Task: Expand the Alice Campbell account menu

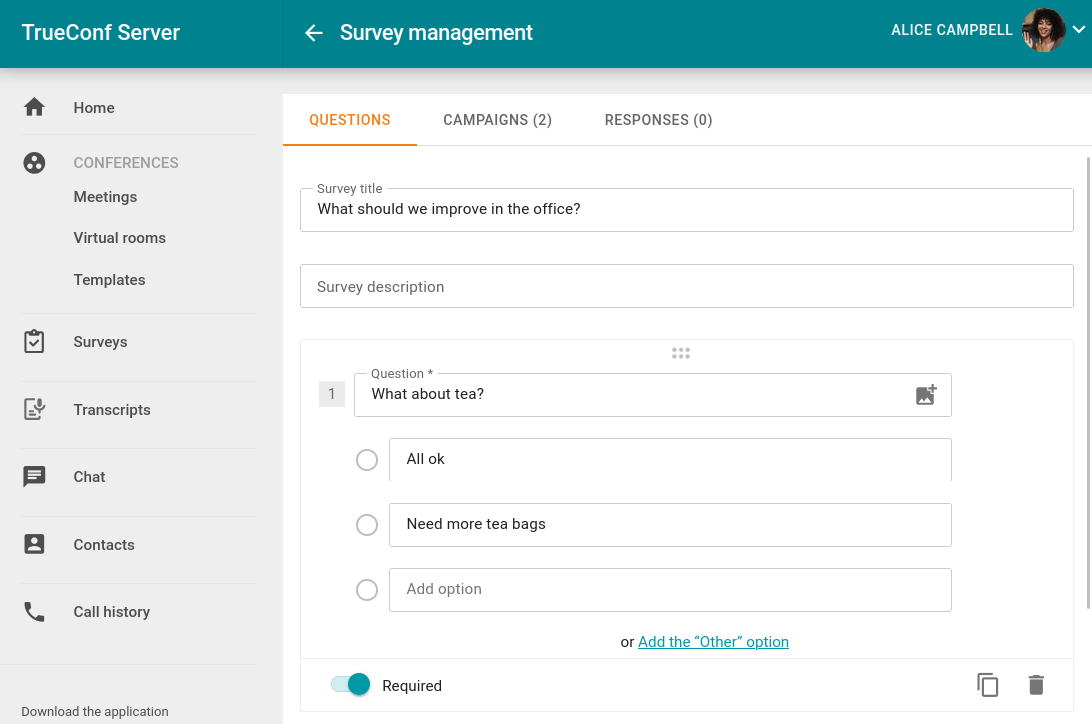Action: pos(1080,30)
